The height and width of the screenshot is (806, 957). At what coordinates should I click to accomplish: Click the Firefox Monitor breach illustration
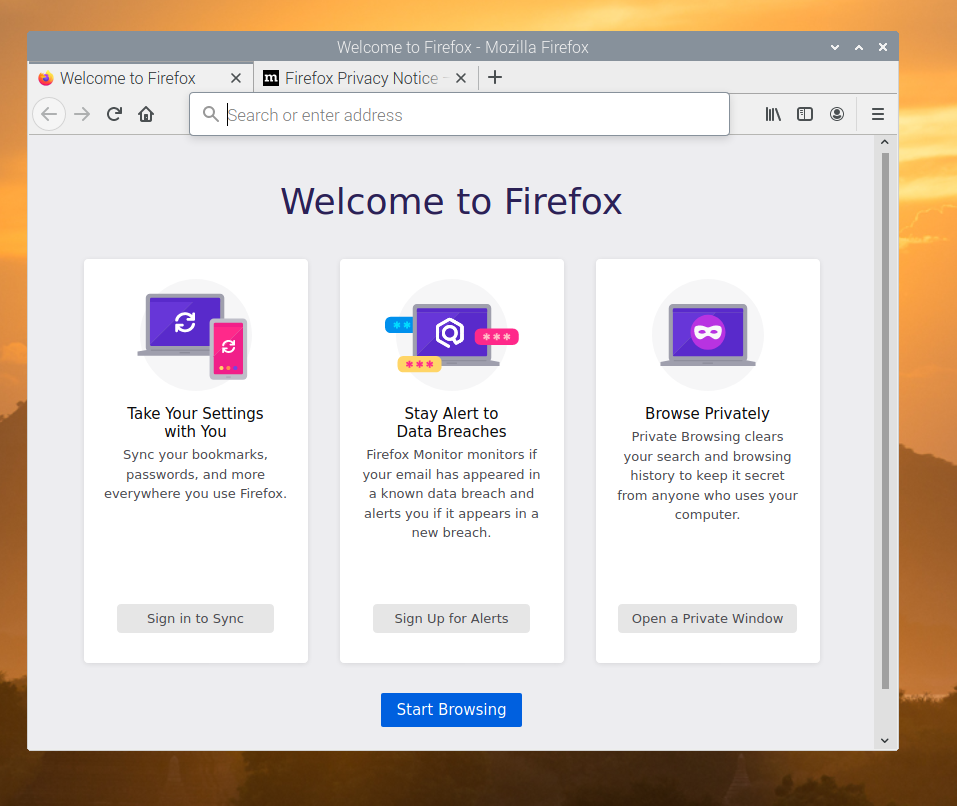(452, 335)
